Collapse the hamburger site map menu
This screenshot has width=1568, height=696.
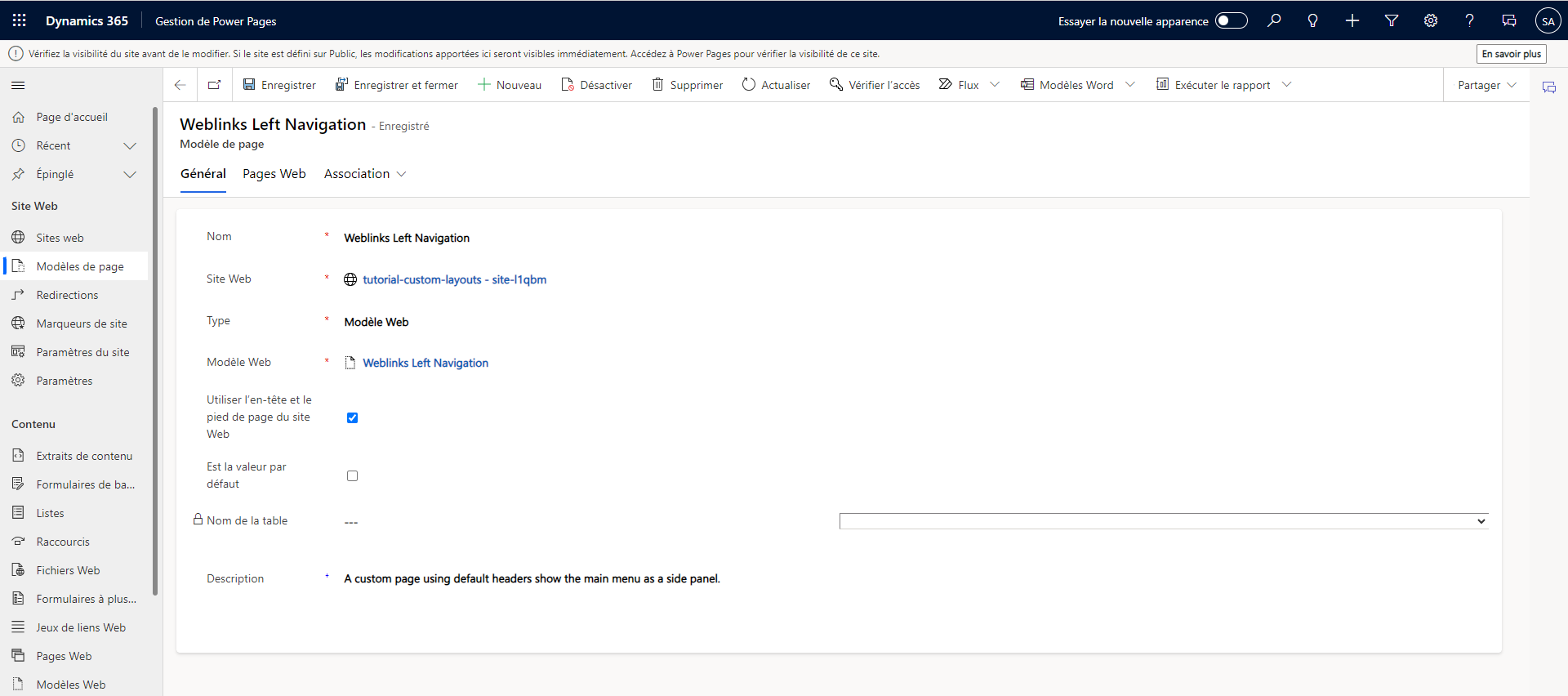pyautogui.click(x=18, y=85)
